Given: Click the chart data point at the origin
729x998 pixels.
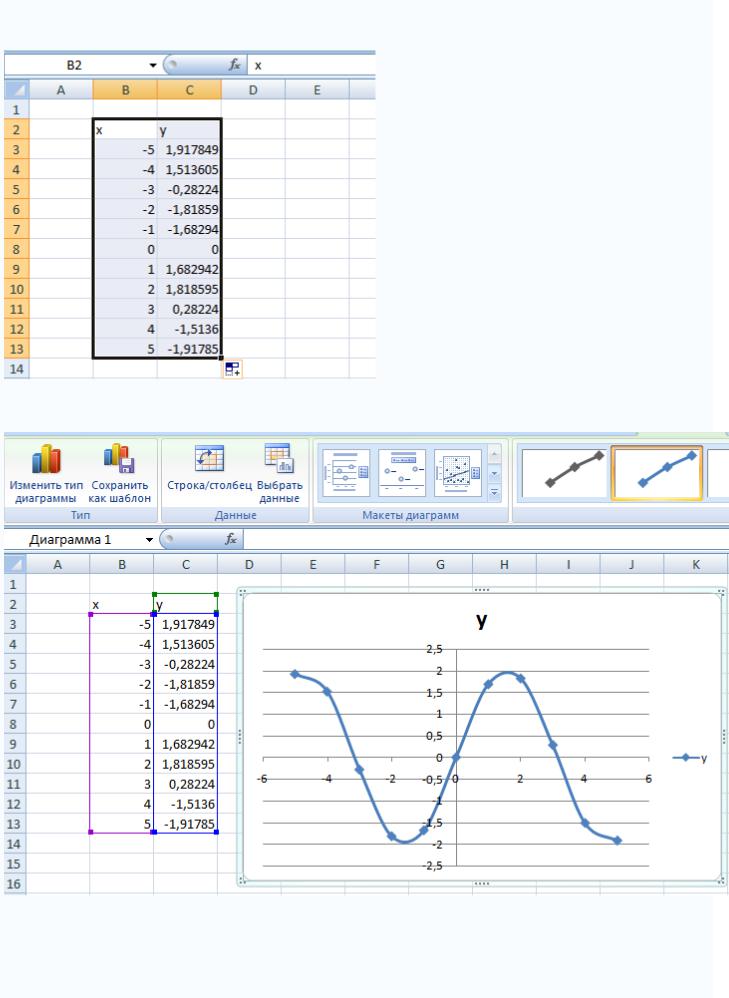Looking at the screenshot, I should [x=456, y=757].
